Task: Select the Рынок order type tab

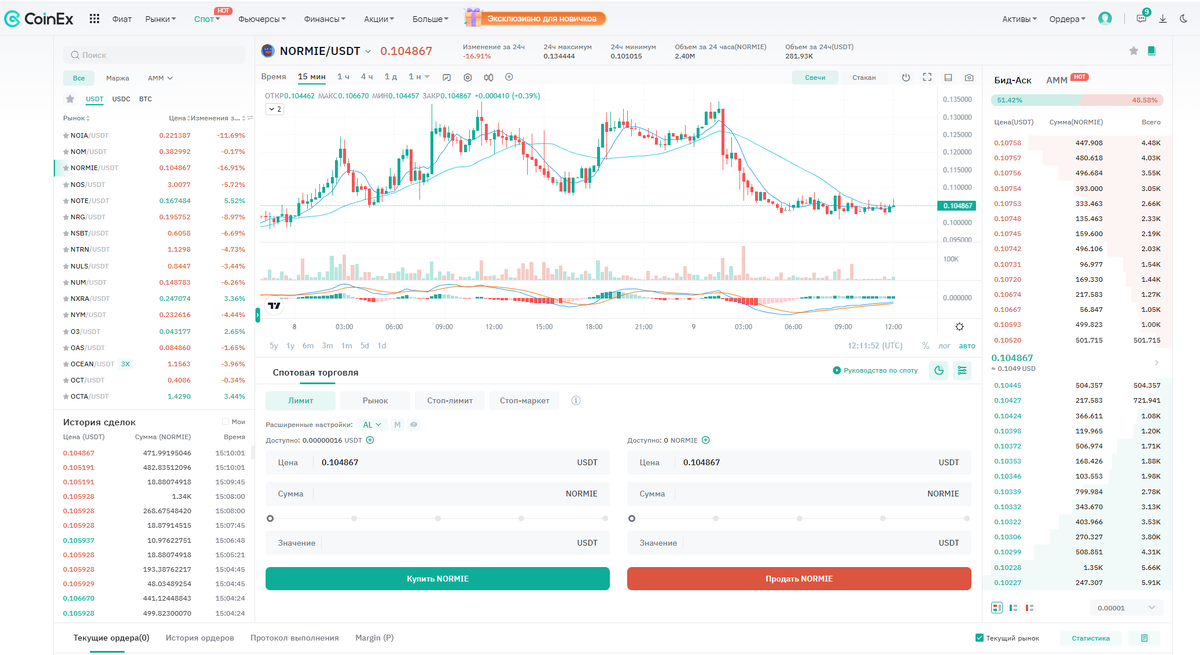Action: [375, 400]
